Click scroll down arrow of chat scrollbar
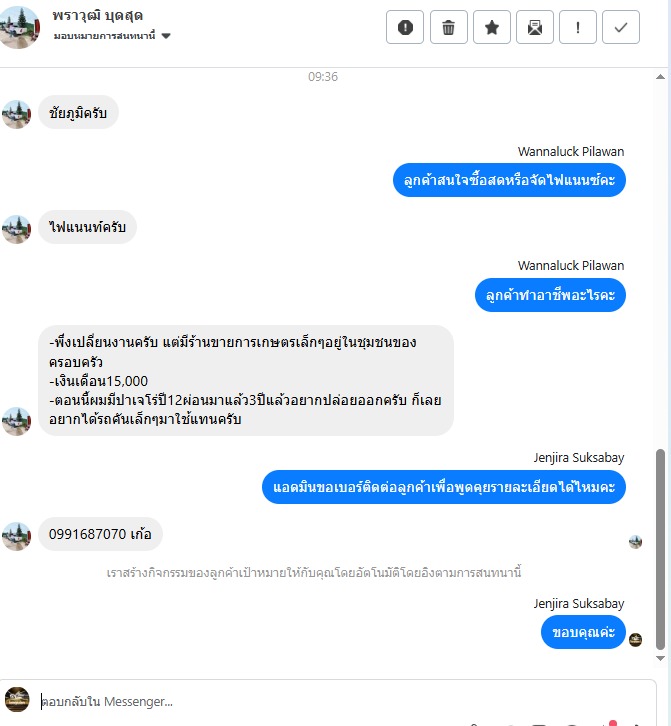The height and width of the screenshot is (726, 671). point(661,658)
